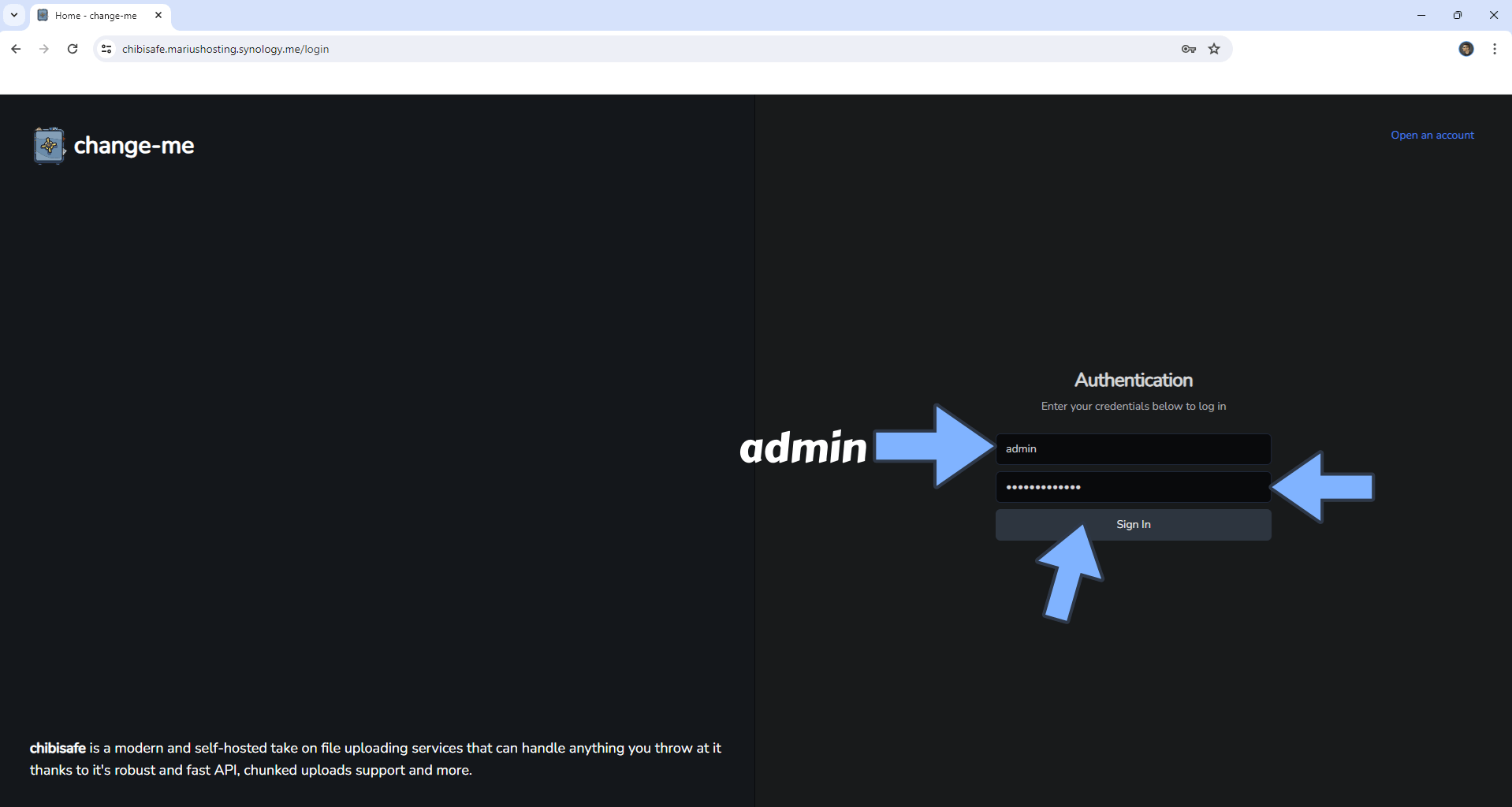
Task: Select the Home - change-me tab
Action: 95,15
